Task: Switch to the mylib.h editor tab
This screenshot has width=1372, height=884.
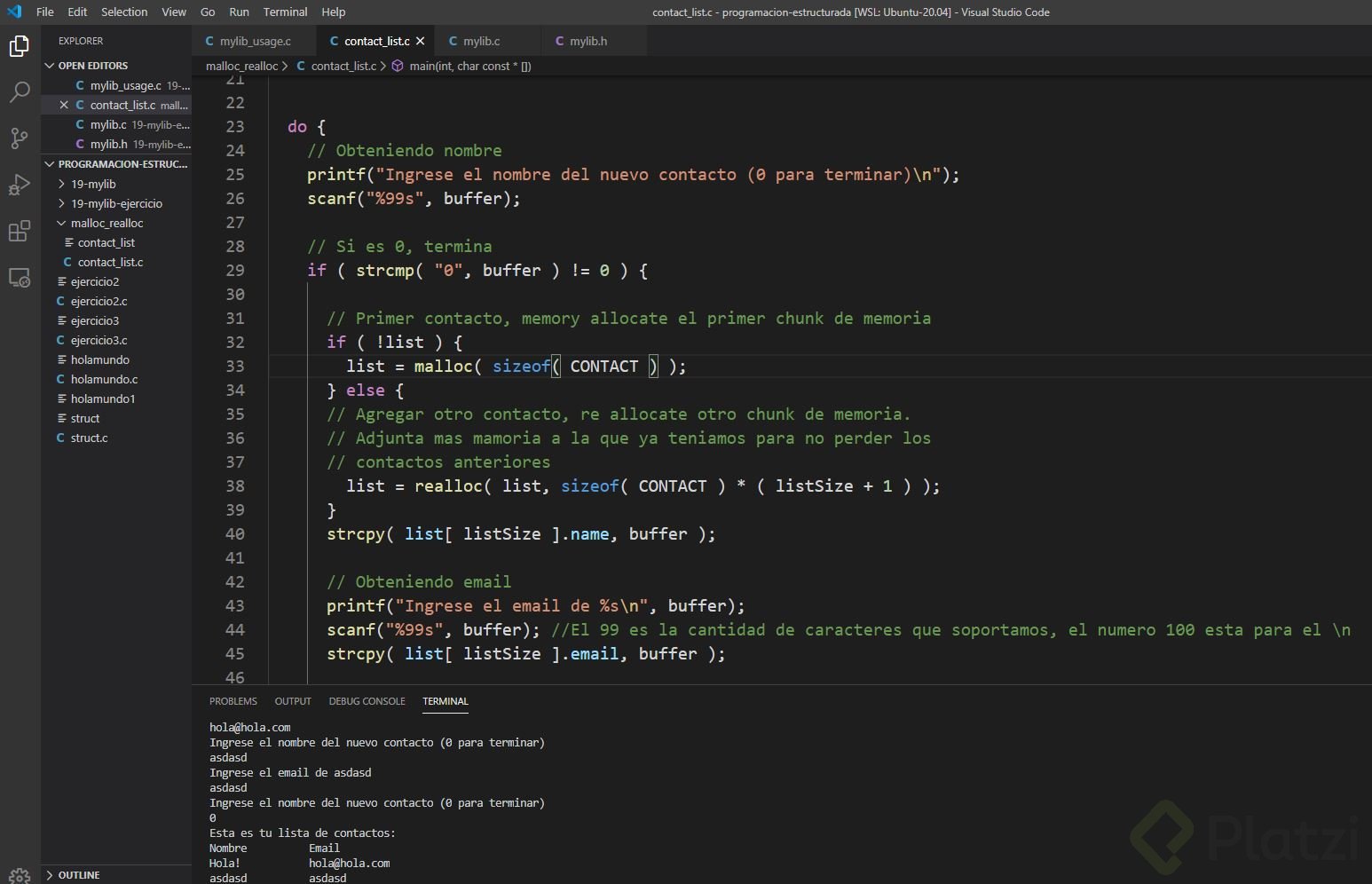Action: [x=587, y=41]
